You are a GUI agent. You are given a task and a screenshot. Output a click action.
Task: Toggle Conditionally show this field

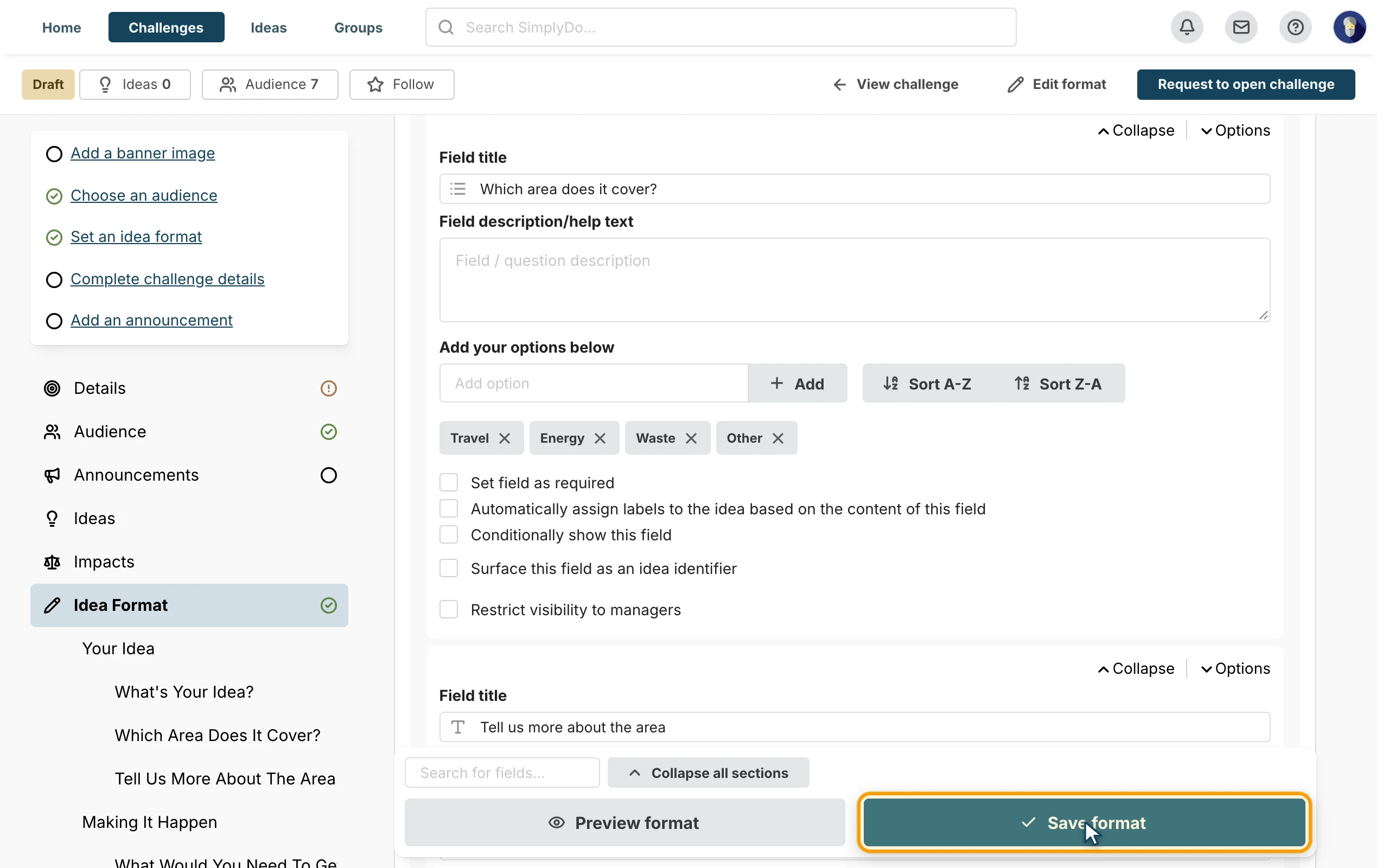[449, 535]
